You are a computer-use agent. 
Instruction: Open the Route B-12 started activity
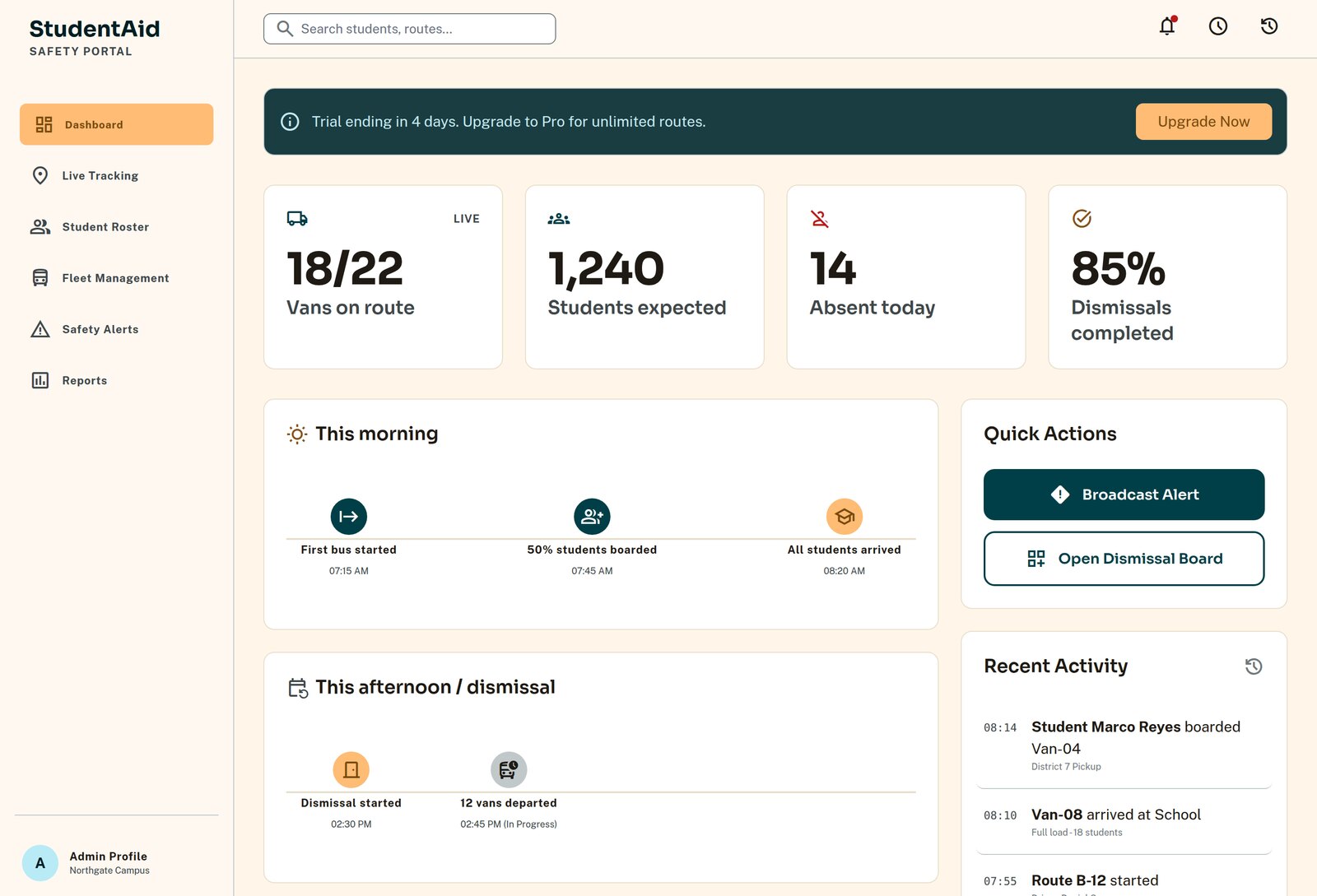1124,882
